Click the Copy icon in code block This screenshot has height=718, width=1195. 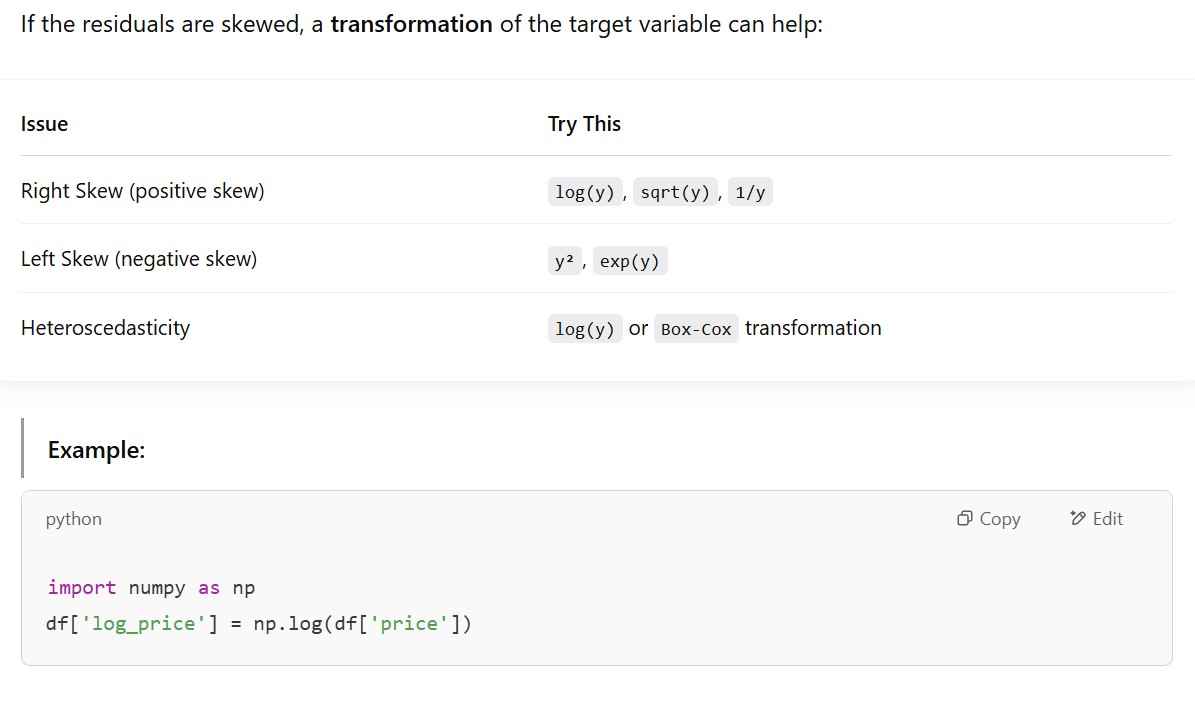tap(965, 518)
